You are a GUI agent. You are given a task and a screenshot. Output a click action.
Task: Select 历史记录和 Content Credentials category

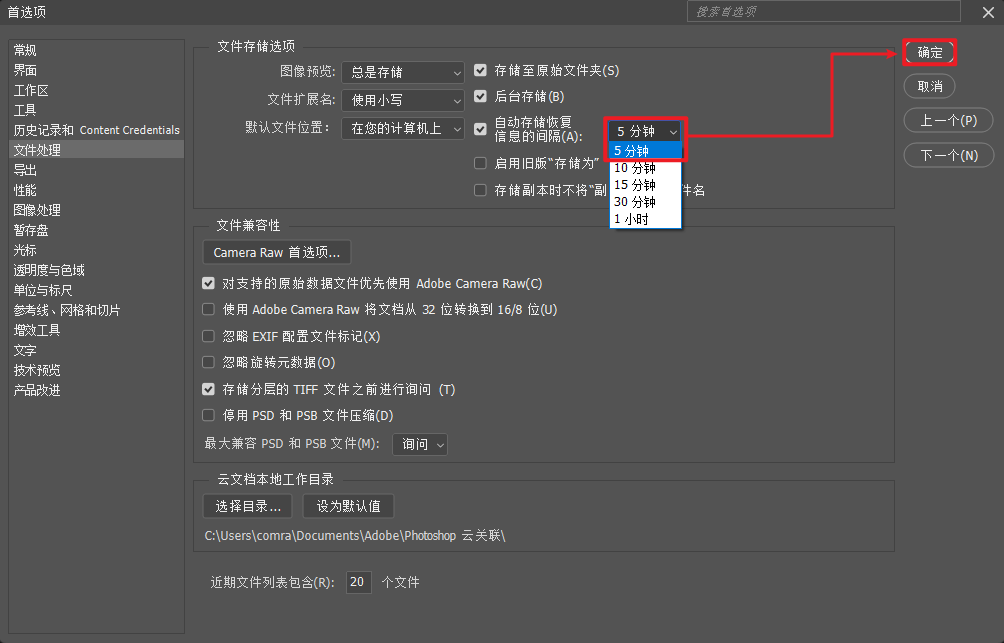pyautogui.click(x=97, y=130)
